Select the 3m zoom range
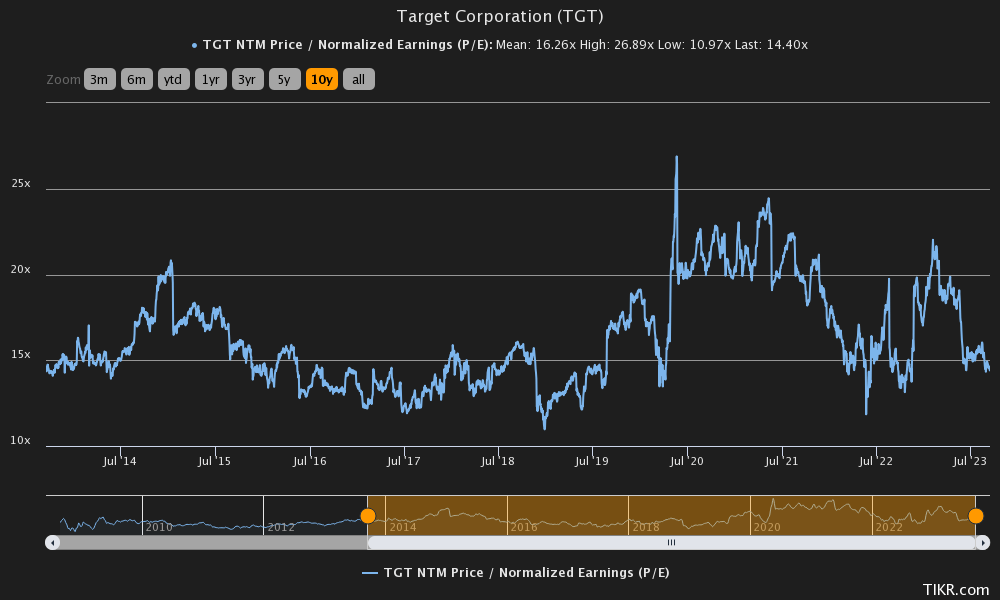 (99, 79)
